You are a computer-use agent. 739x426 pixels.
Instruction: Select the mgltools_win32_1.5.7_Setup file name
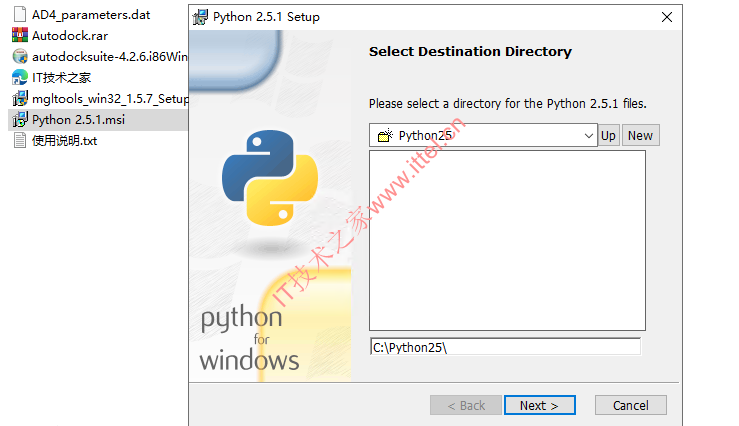tap(110, 98)
